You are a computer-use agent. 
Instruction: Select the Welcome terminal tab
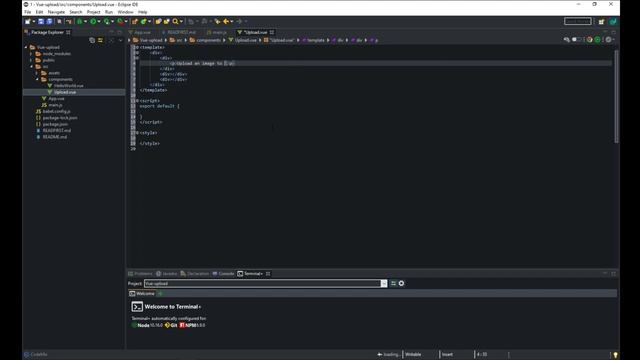pyautogui.click(x=142, y=293)
